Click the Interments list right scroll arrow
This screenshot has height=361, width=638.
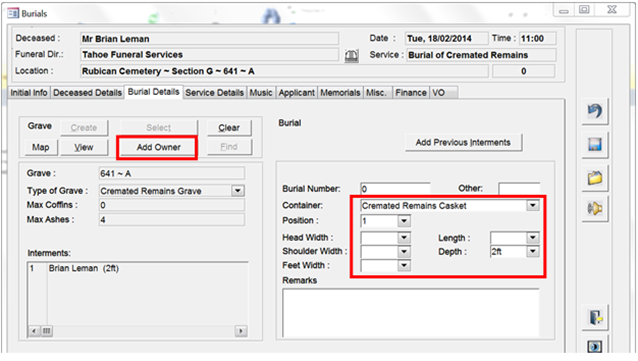pyautogui.click(x=241, y=331)
